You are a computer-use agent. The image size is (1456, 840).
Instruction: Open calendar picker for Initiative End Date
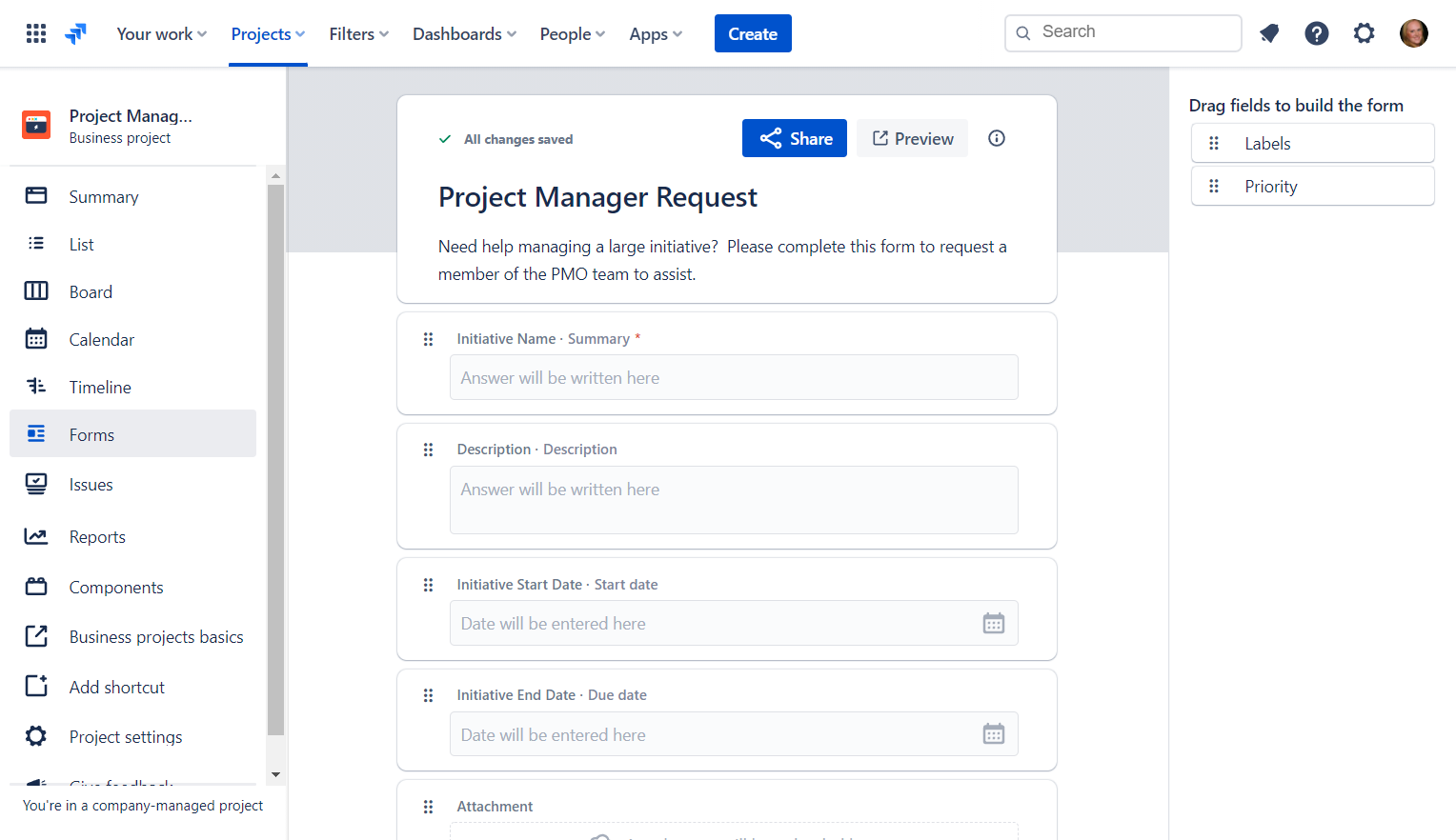click(993, 734)
